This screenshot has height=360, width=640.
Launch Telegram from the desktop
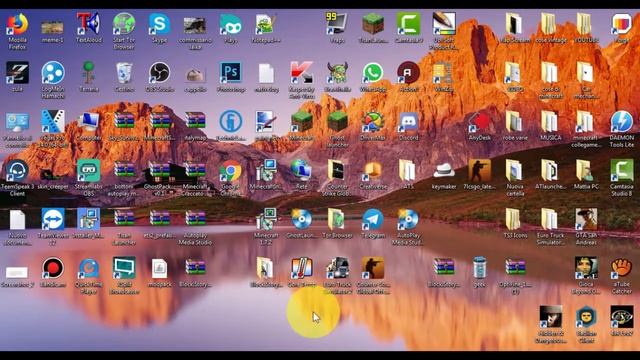click(x=373, y=220)
